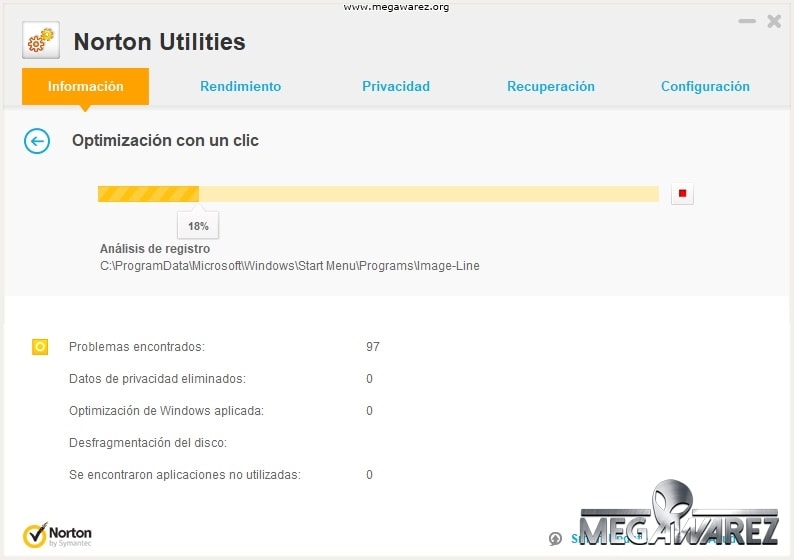
Task: Click the Norton by Symantec checkmark logo
Action: click(x=57, y=535)
